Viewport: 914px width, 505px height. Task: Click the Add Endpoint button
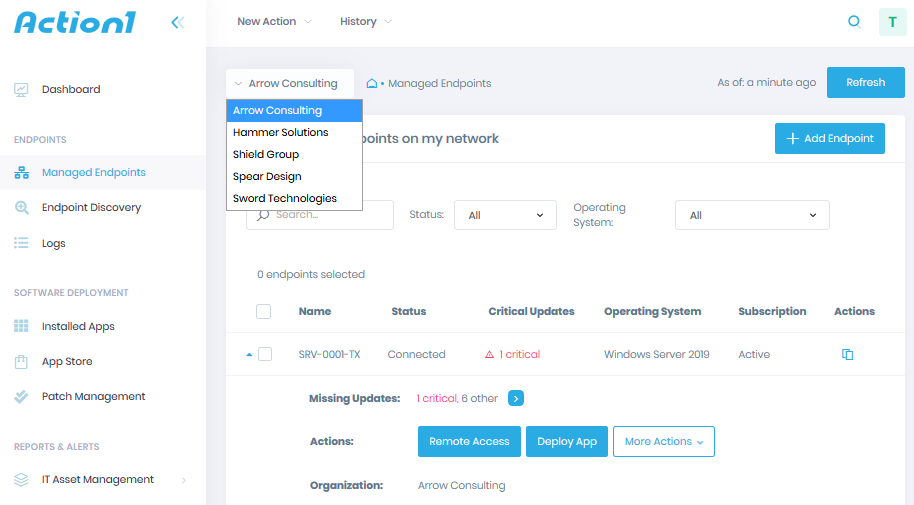829,139
